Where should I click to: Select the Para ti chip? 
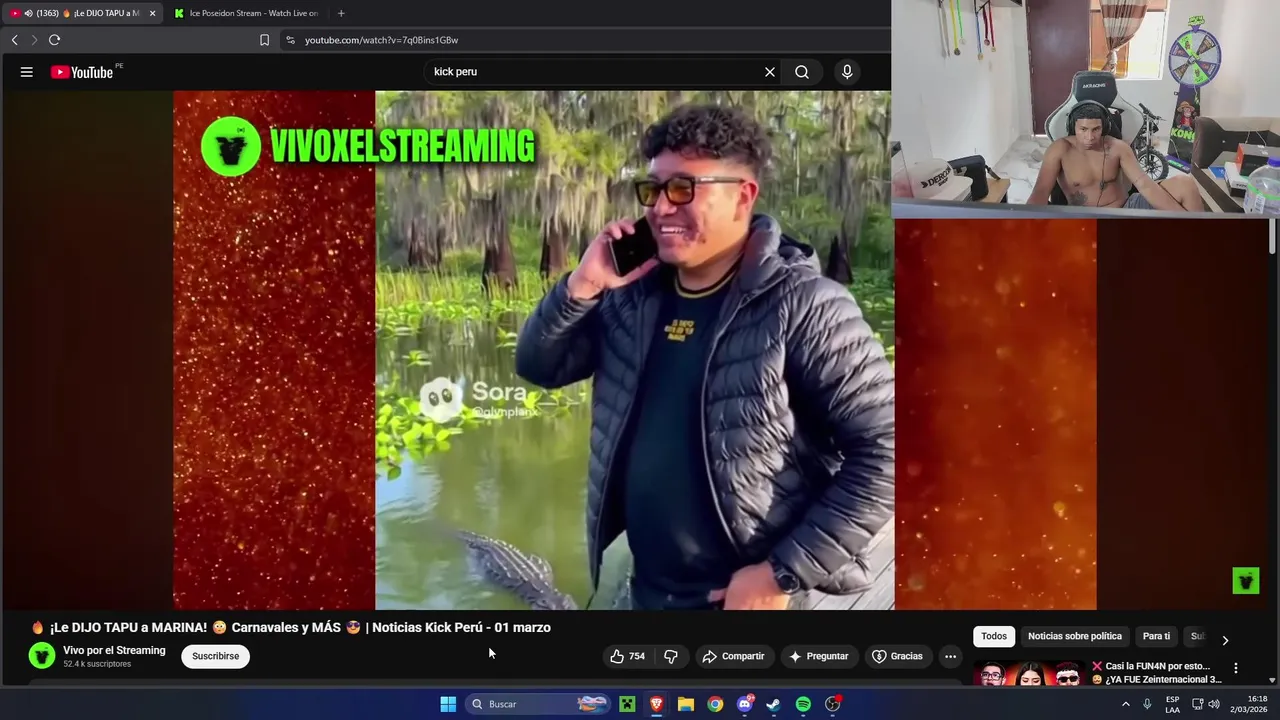[1156, 636]
